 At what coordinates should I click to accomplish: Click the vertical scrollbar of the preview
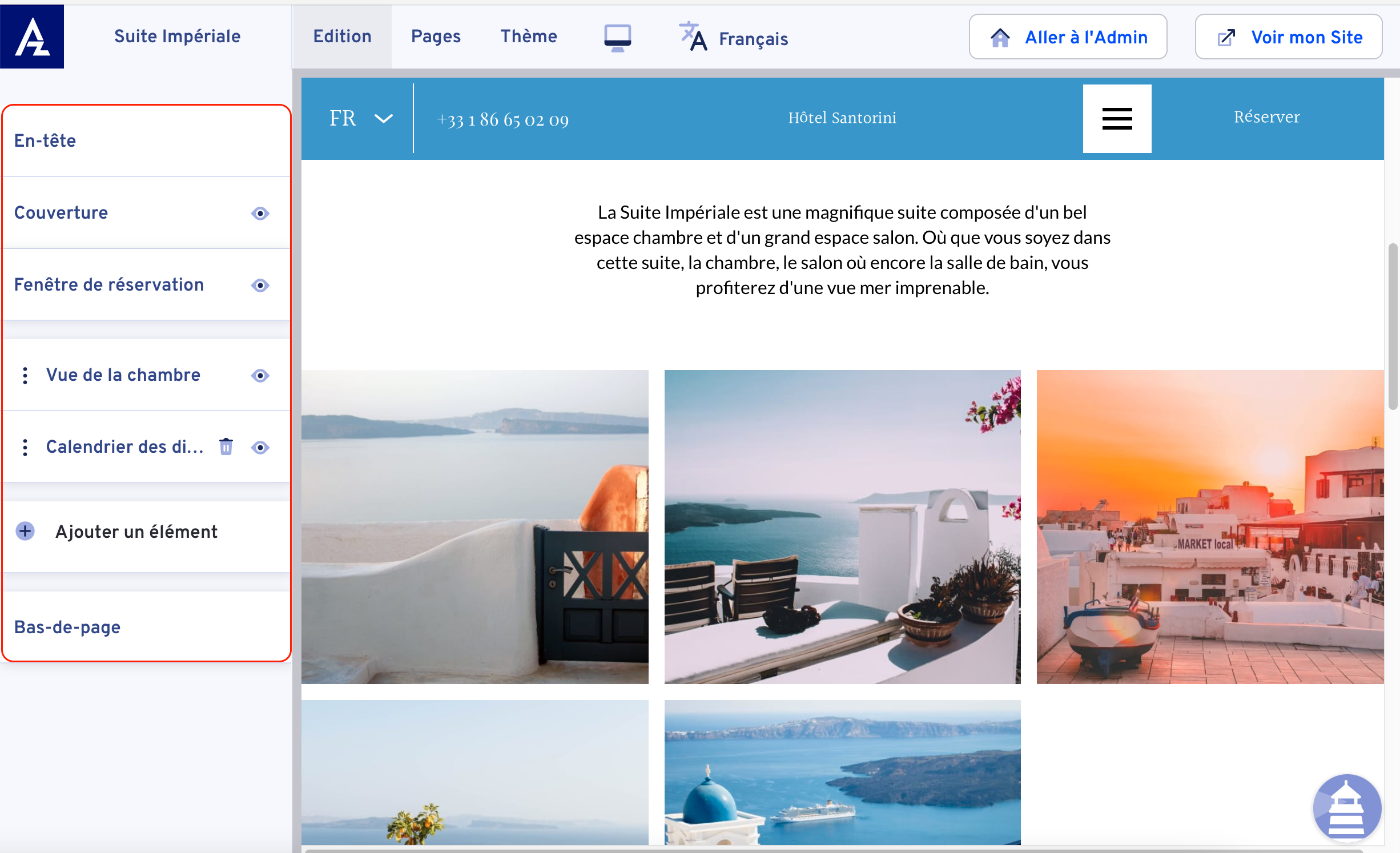[x=1393, y=327]
